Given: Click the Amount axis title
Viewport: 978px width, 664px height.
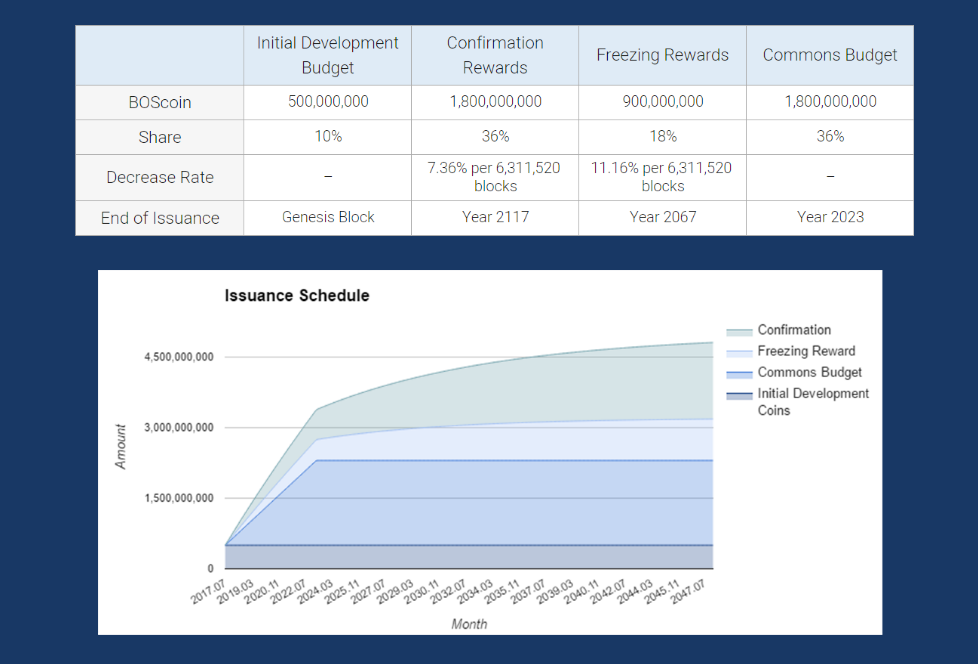Looking at the screenshot, I should pos(120,446).
